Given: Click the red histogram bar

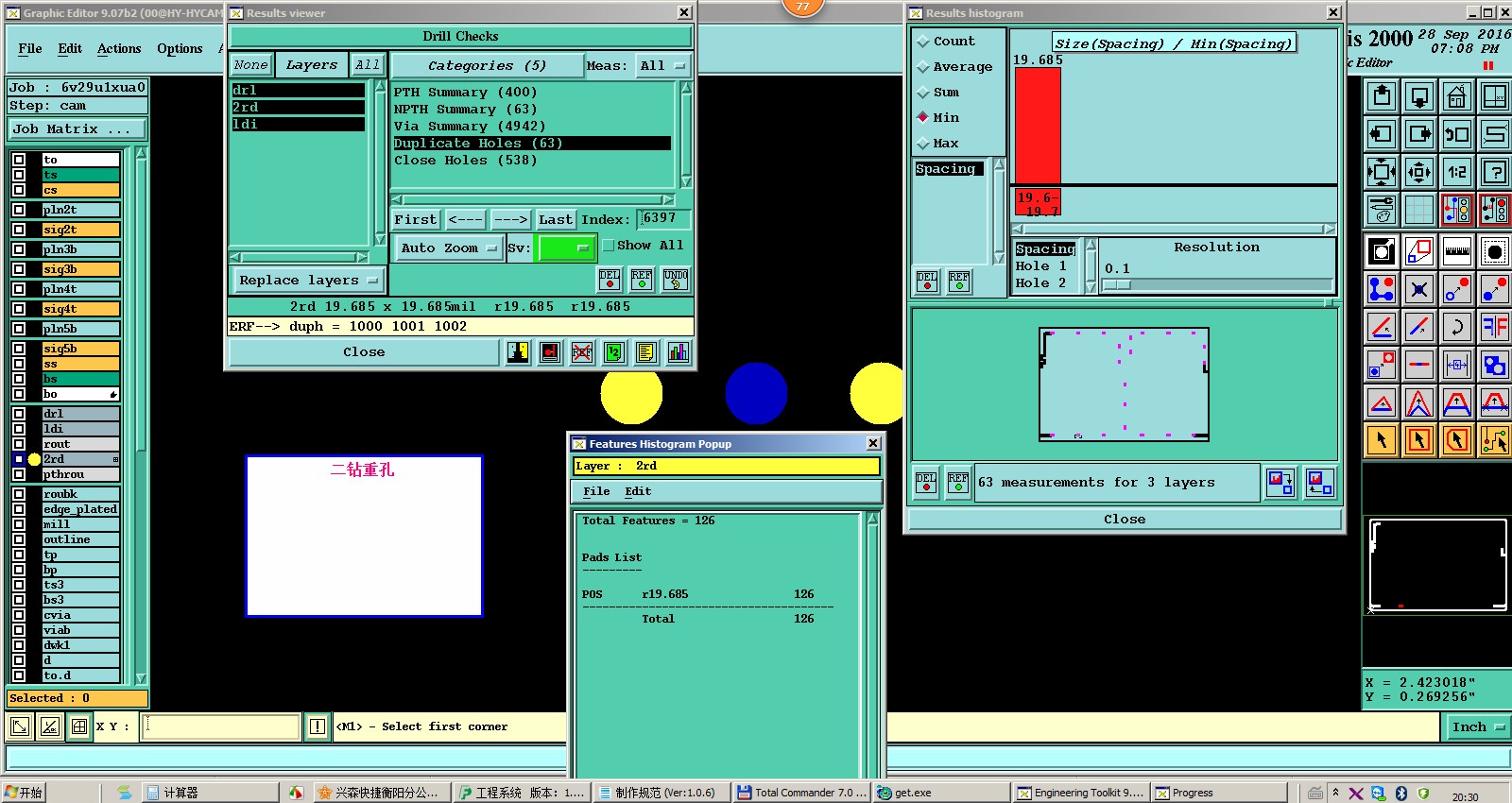Looking at the screenshot, I should click(x=1038, y=126).
